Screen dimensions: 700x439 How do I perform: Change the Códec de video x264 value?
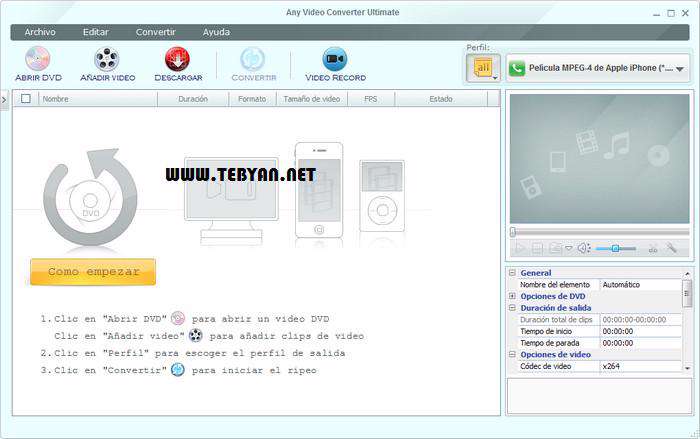click(x=641, y=366)
